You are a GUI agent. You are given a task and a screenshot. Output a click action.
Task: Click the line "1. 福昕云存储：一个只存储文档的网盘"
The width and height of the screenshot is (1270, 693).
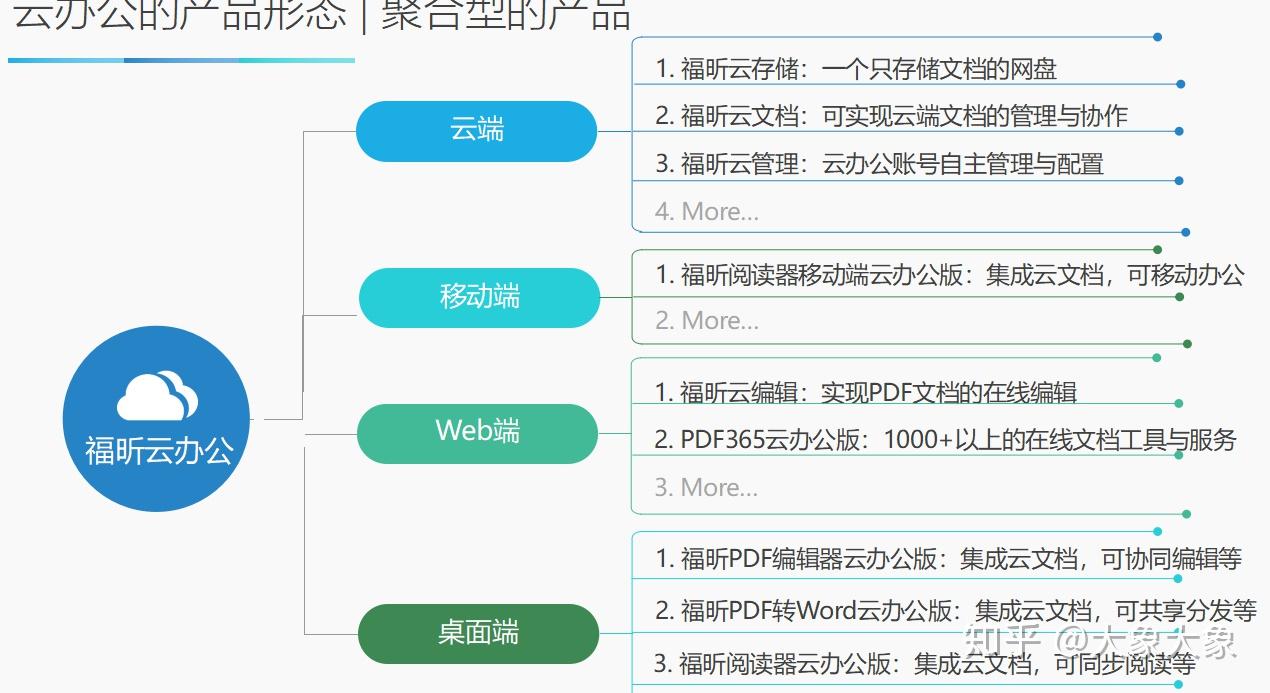pos(856,69)
